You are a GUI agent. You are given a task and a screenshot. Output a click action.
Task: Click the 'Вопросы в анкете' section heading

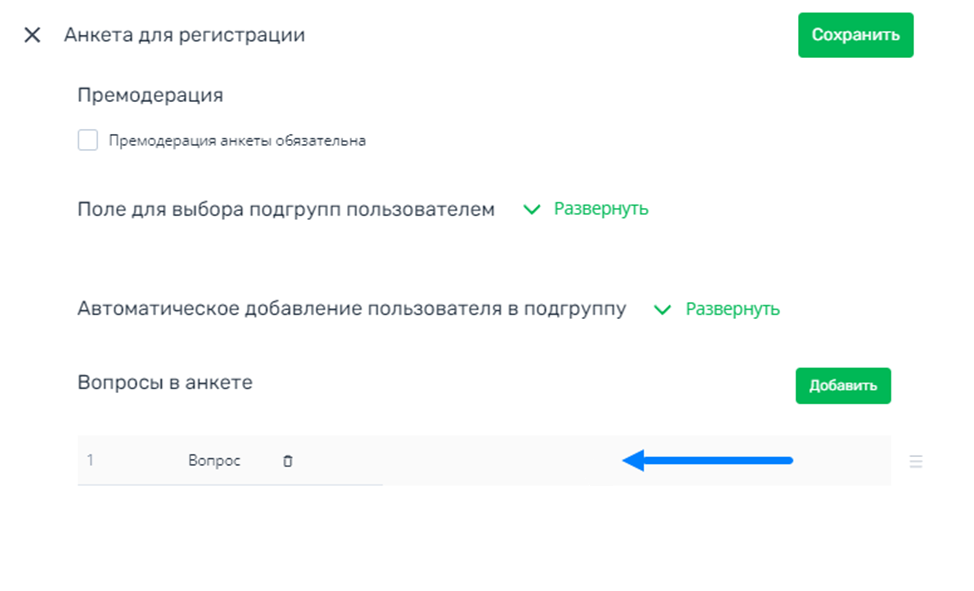click(x=165, y=382)
